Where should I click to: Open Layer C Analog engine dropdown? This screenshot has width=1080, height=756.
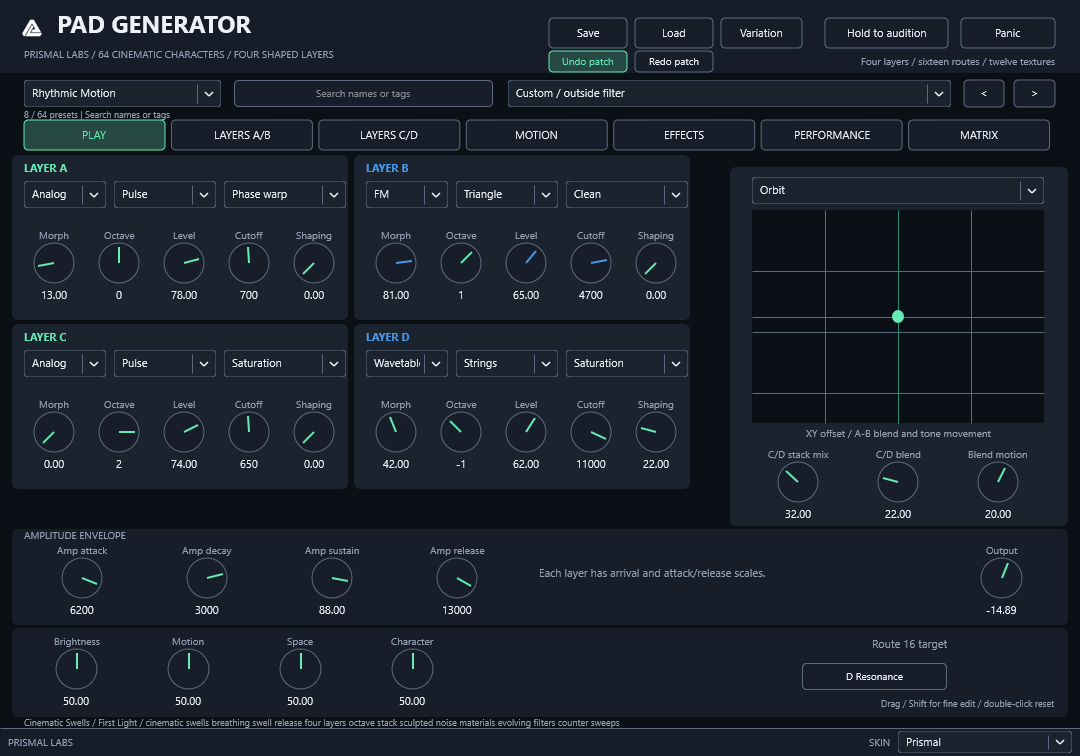(65, 364)
